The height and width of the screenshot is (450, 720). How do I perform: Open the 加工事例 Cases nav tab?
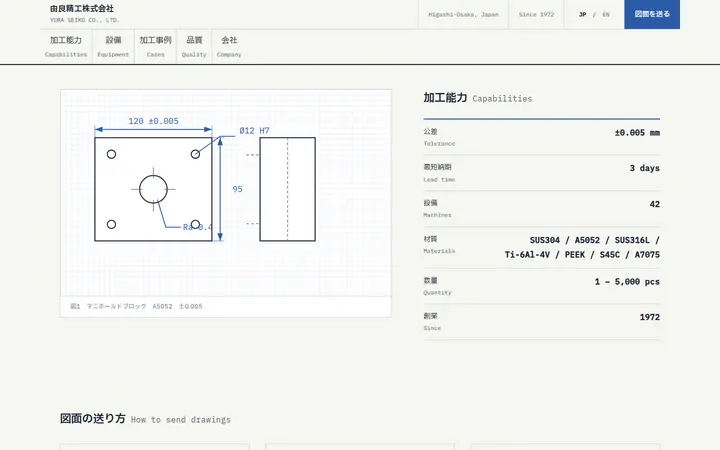point(155,46)
